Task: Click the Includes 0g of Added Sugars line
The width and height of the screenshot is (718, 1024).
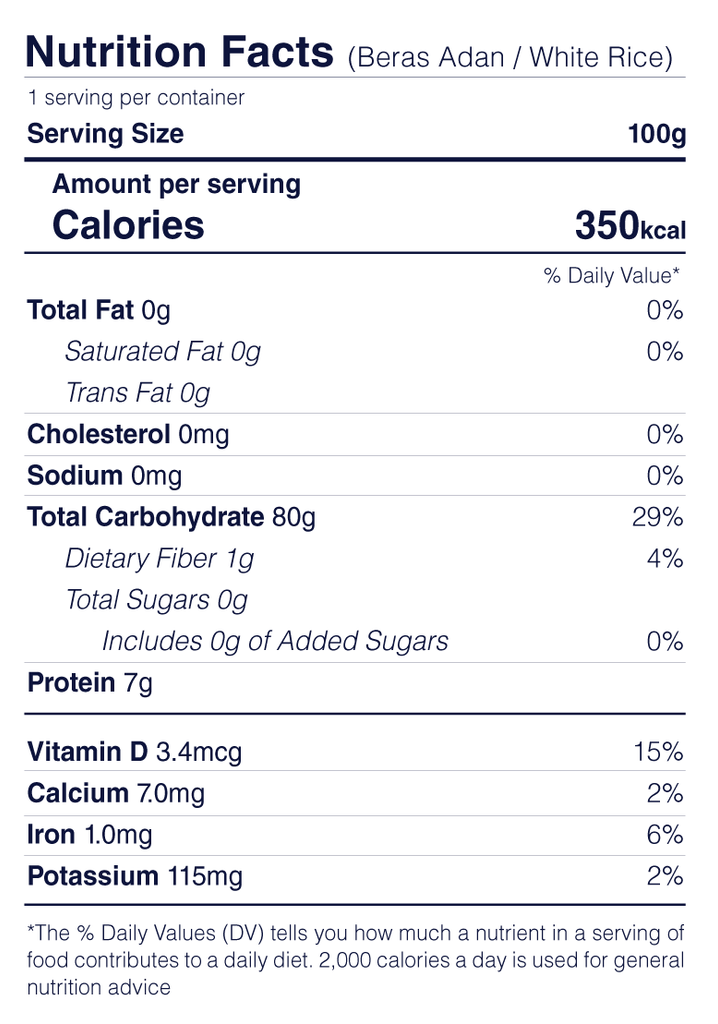Action: point(275,641)
